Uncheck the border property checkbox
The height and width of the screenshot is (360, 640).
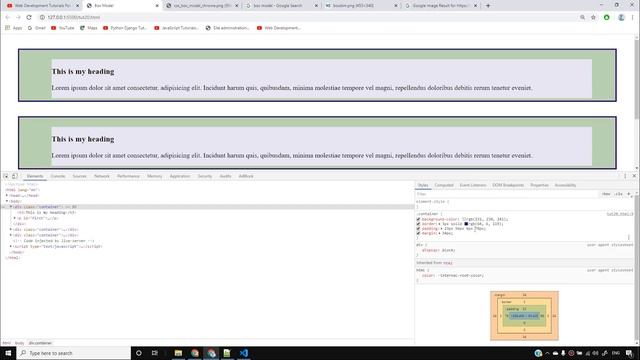[x=418, y=224]
